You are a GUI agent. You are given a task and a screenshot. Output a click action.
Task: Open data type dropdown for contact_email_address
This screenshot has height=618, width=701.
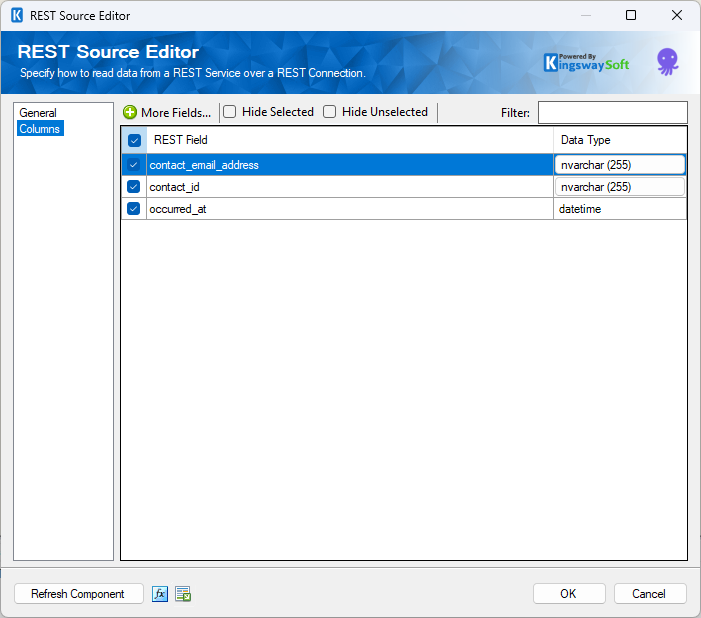[x=620, y=165]
